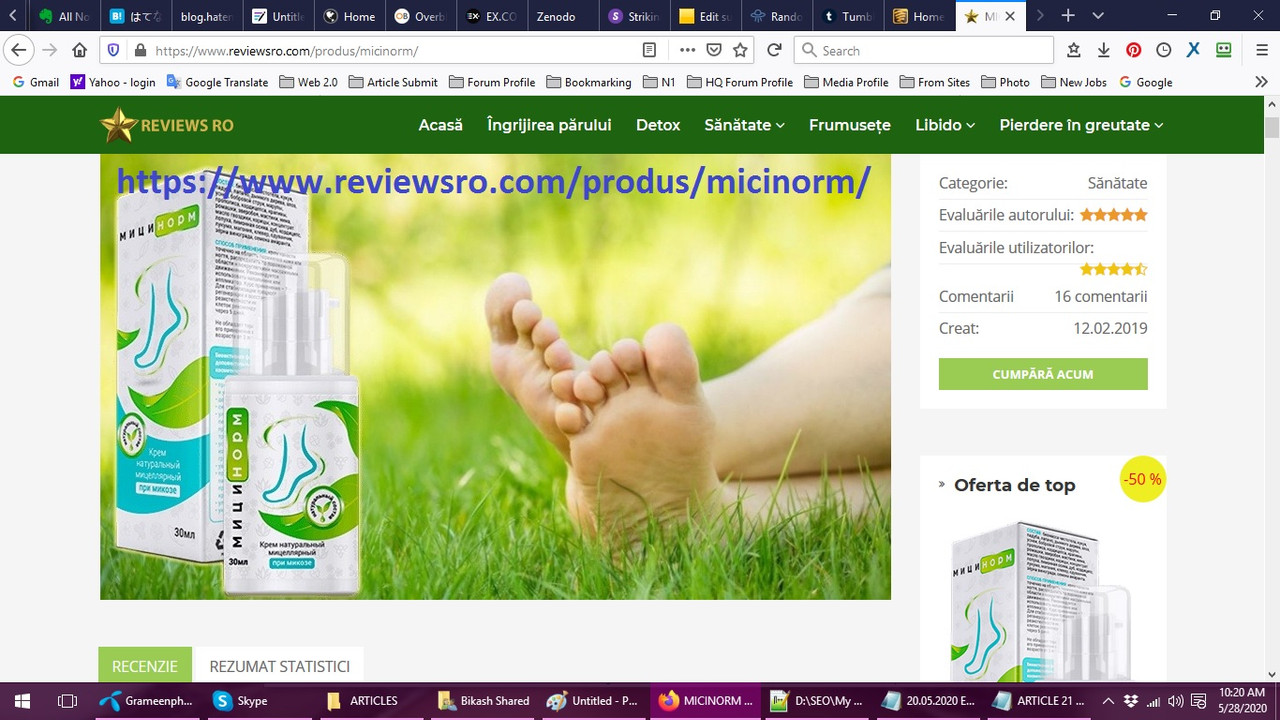Open Media Profile bookmarks folder

point(845,82)
